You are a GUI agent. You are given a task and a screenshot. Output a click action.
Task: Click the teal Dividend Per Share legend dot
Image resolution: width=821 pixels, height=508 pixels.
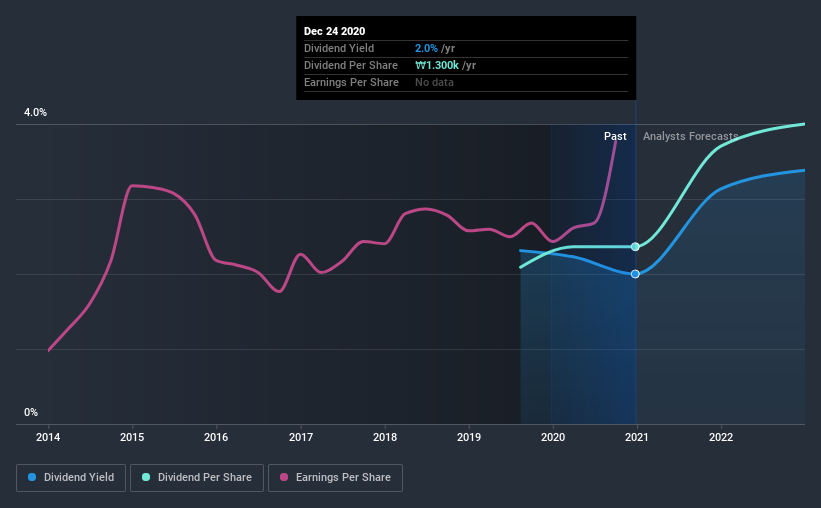(x=146, y=477)
